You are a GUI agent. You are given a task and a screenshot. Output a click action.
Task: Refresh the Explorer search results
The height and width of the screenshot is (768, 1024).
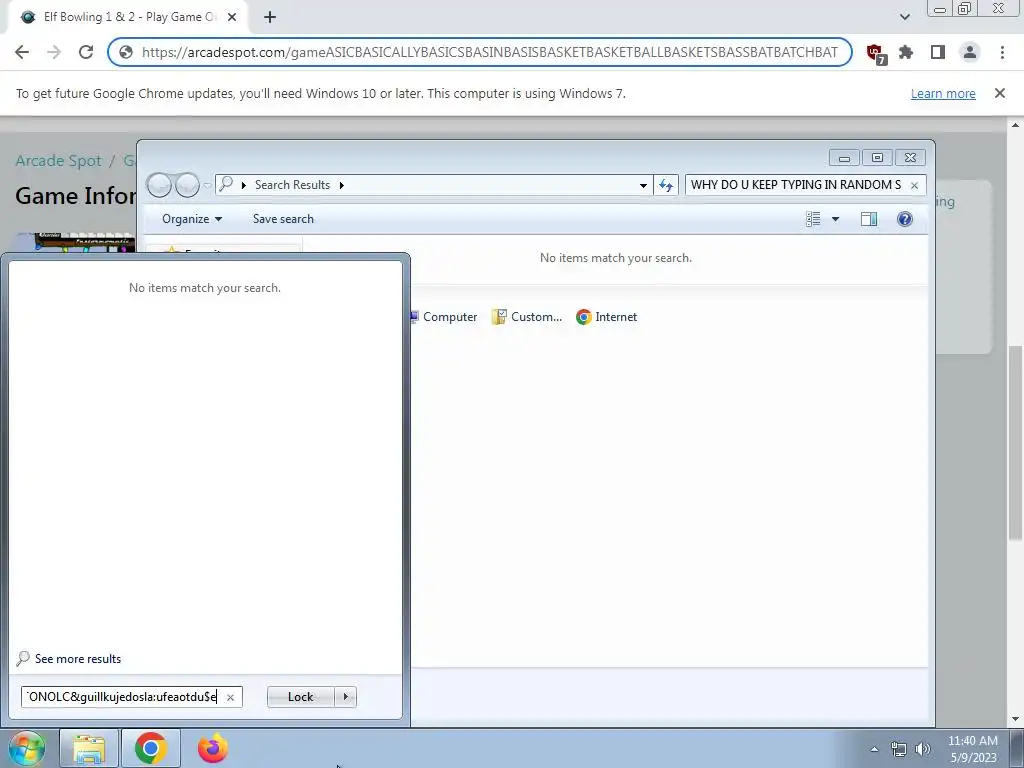pyautogui.click(x=666, y=185)
